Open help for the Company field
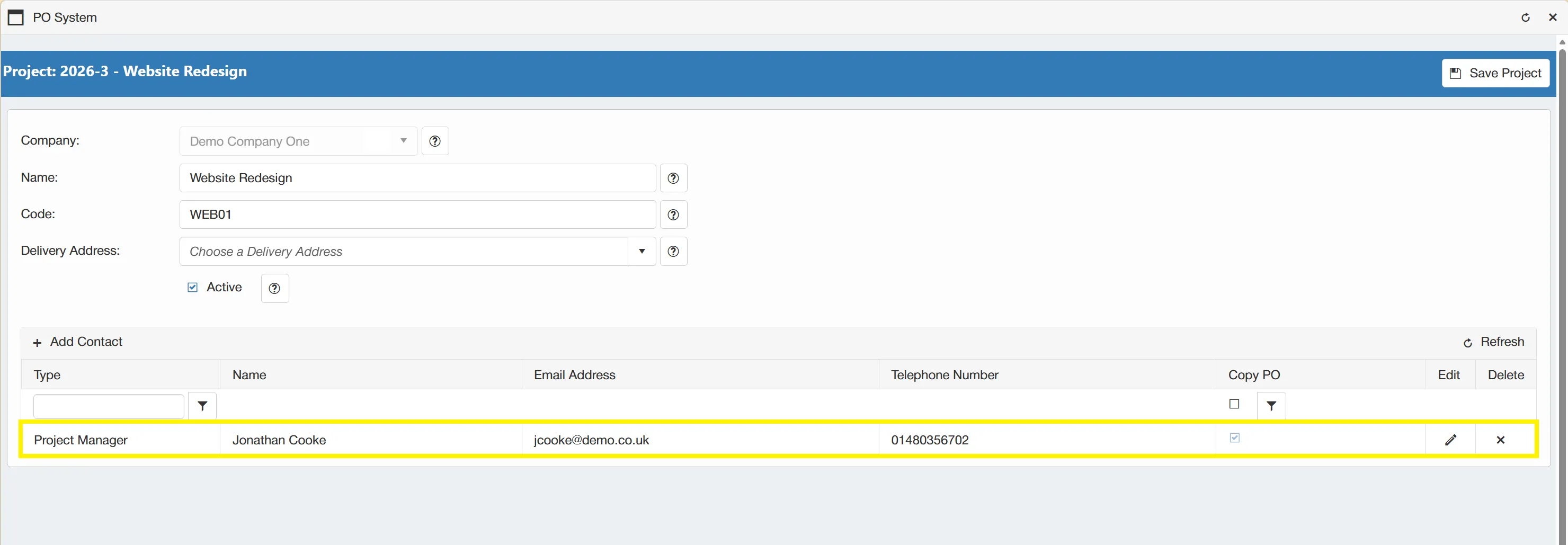1568x545 pixels. click(x=434, y=141)
